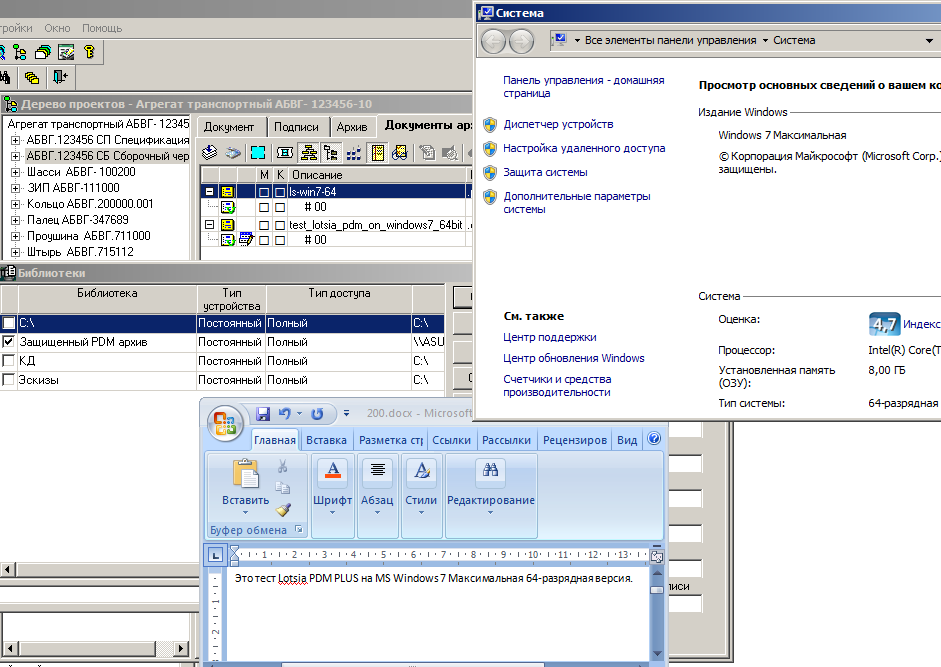Click the cyan square toolbar icon

pyautogui.click(x=258, y=152)
